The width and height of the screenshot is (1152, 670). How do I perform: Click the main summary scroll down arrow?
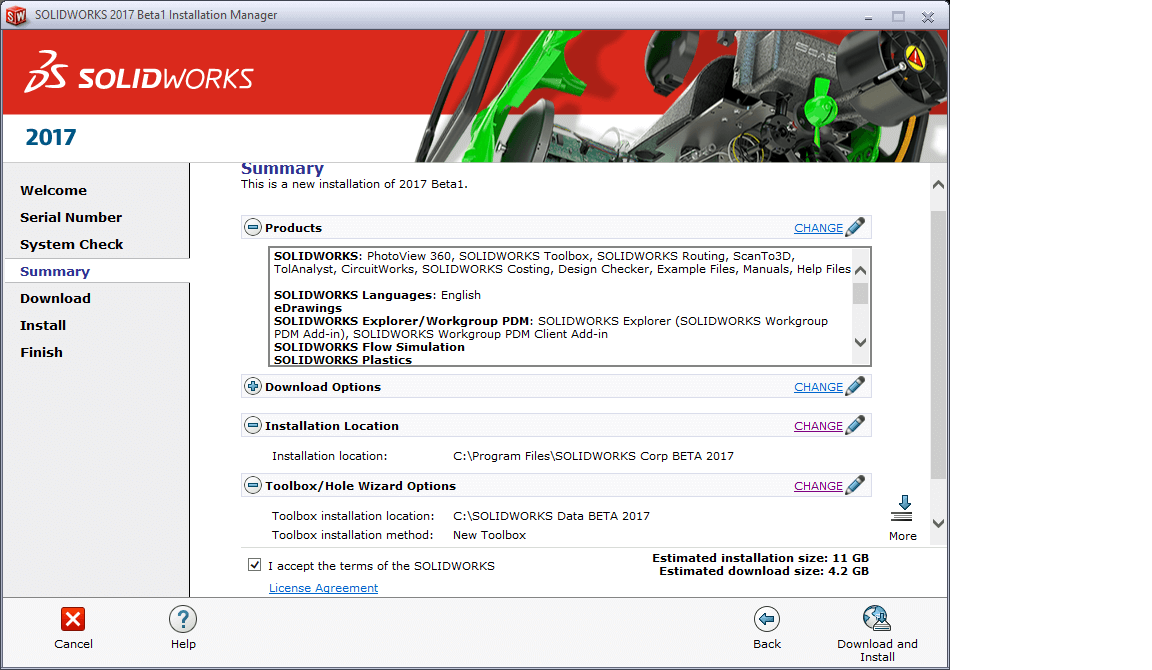pos(938,523)
